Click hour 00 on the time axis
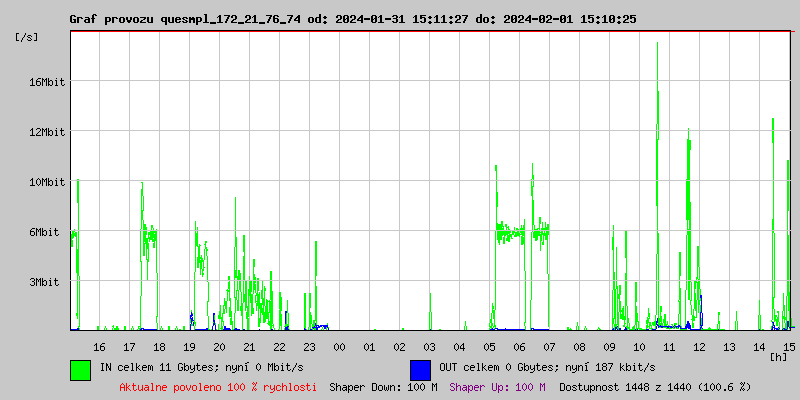 pos(339,346)
